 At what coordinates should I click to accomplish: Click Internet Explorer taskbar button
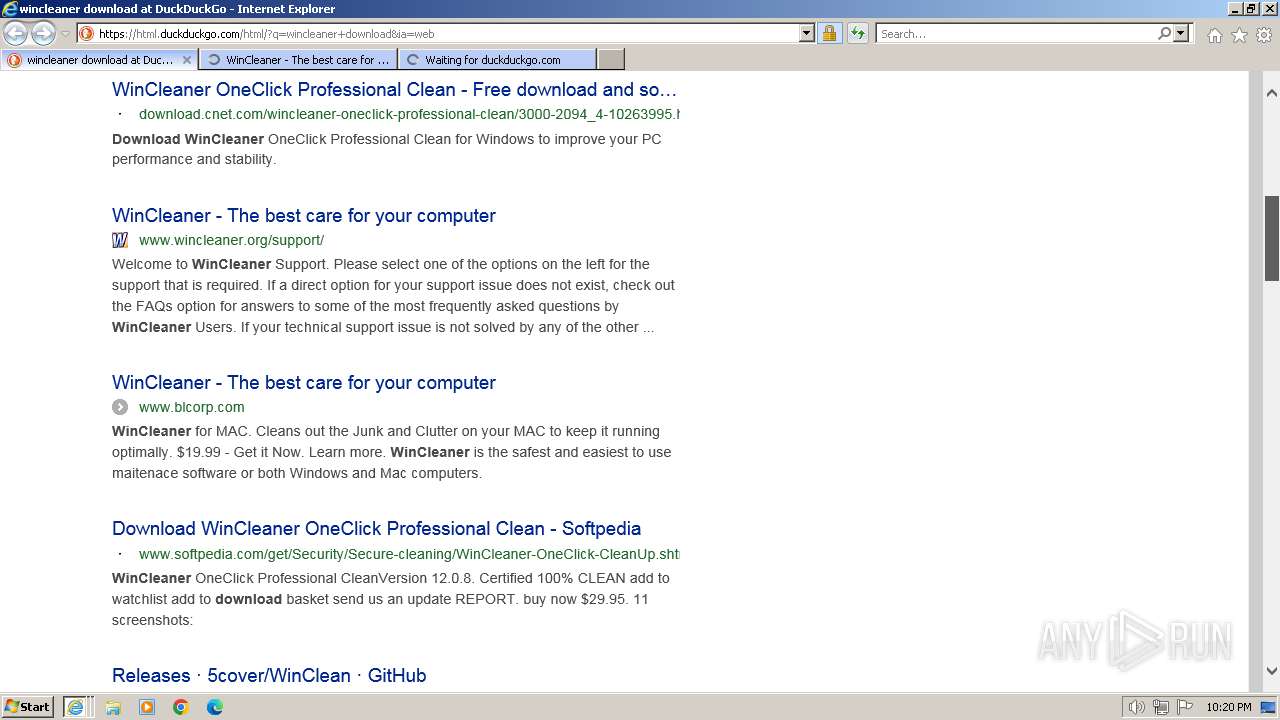pos(76,707)
